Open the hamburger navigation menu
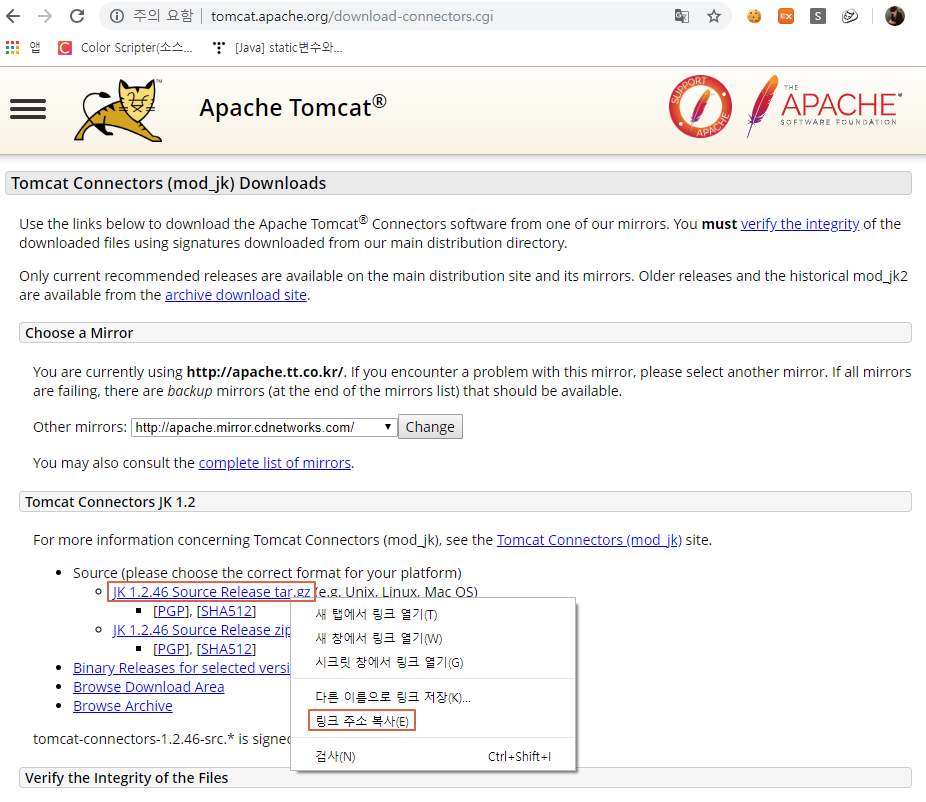 [28, 109]
